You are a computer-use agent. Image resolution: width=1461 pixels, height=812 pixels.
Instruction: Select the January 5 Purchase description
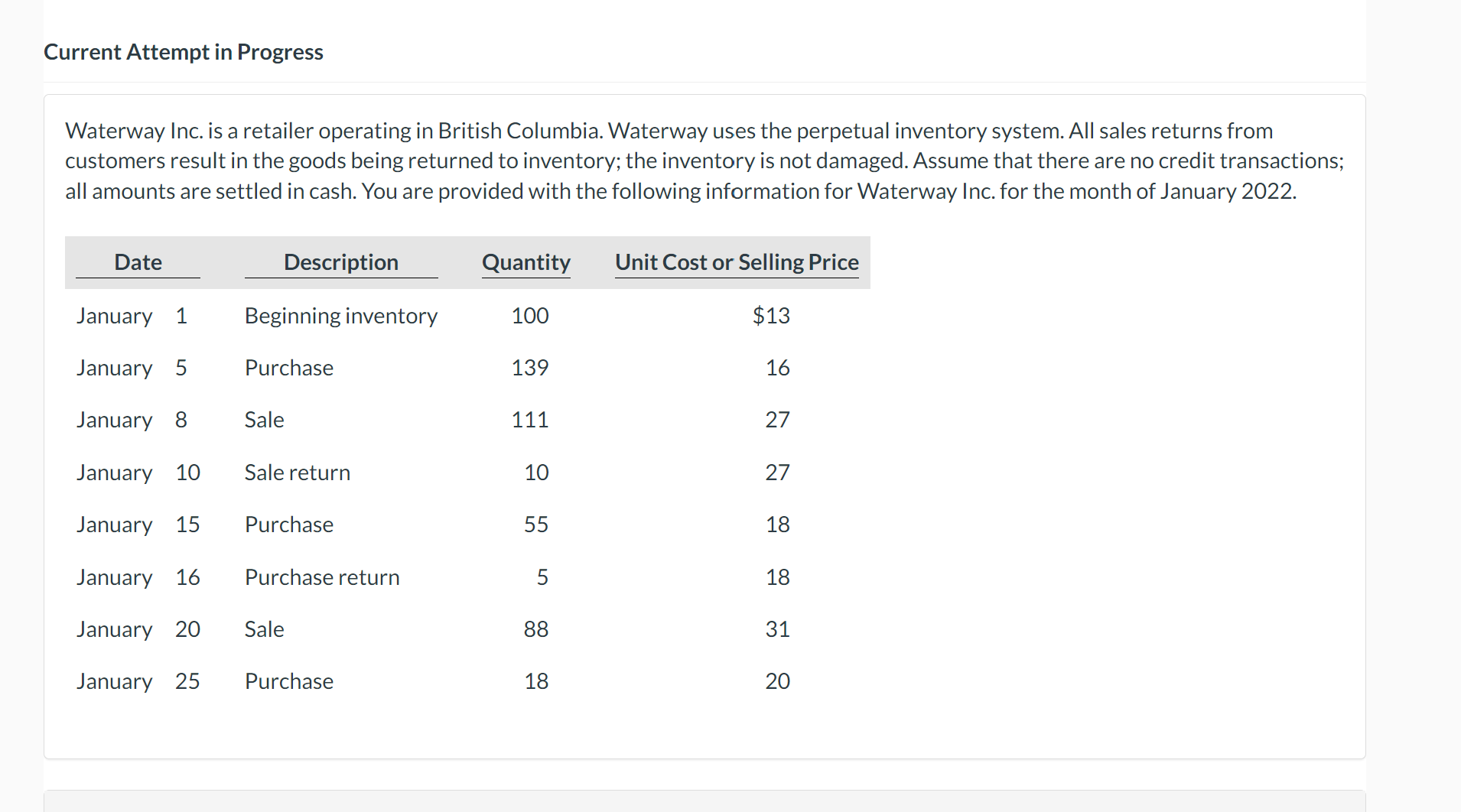click(288, 368)
